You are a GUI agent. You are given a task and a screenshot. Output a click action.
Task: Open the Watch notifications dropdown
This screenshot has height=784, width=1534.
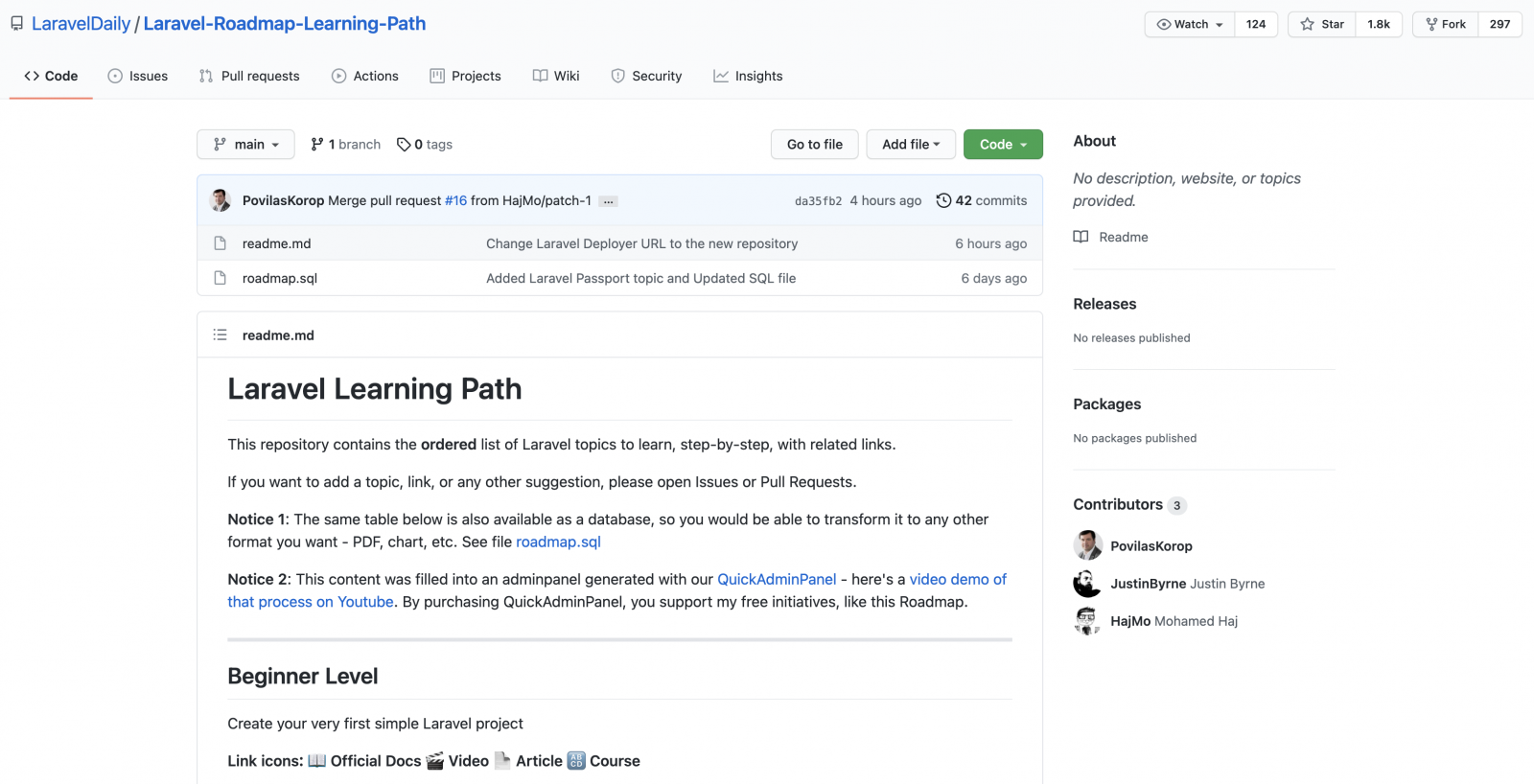click(x=1190, y=24)
